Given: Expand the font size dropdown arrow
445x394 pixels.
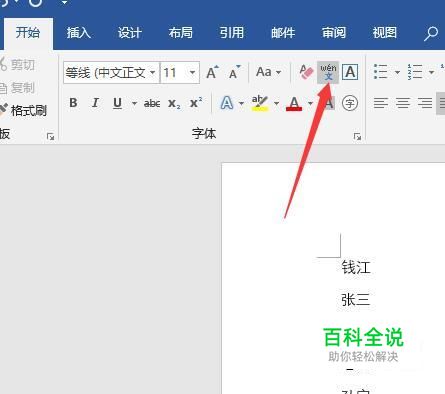Looking at the screenshot, I should [192, 72].
